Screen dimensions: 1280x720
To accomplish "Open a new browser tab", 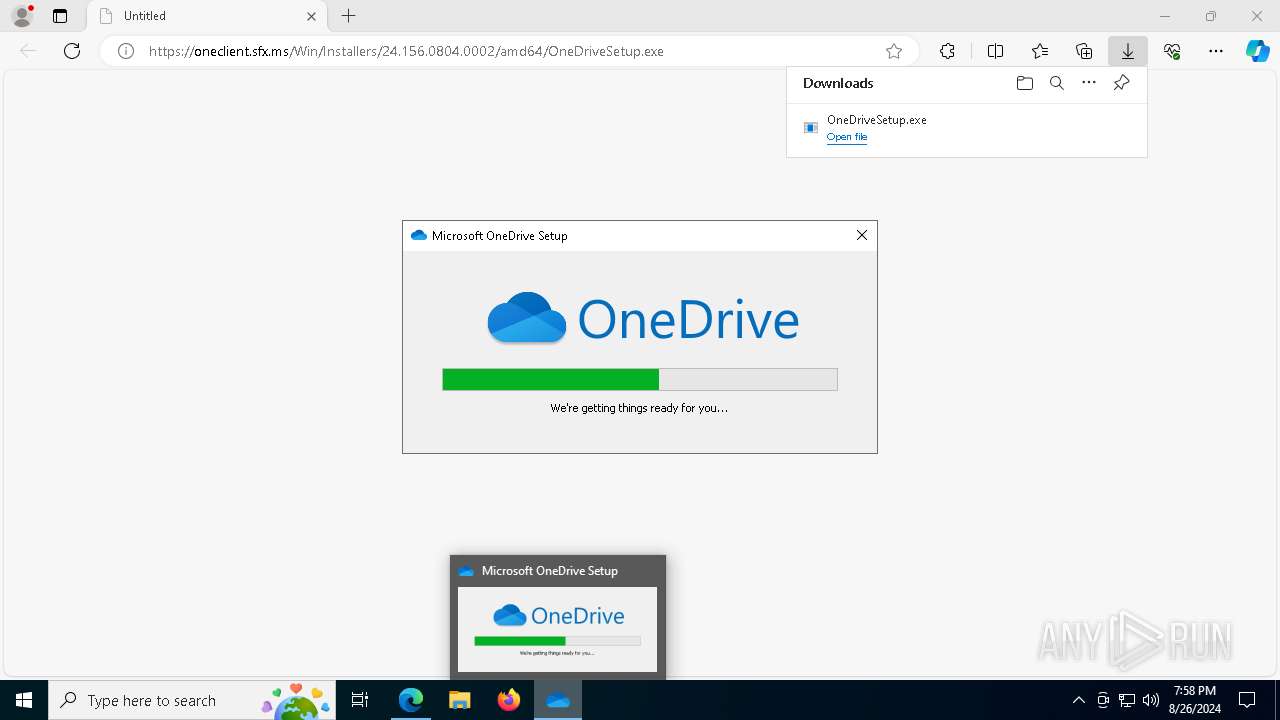I will coord(348,16).
